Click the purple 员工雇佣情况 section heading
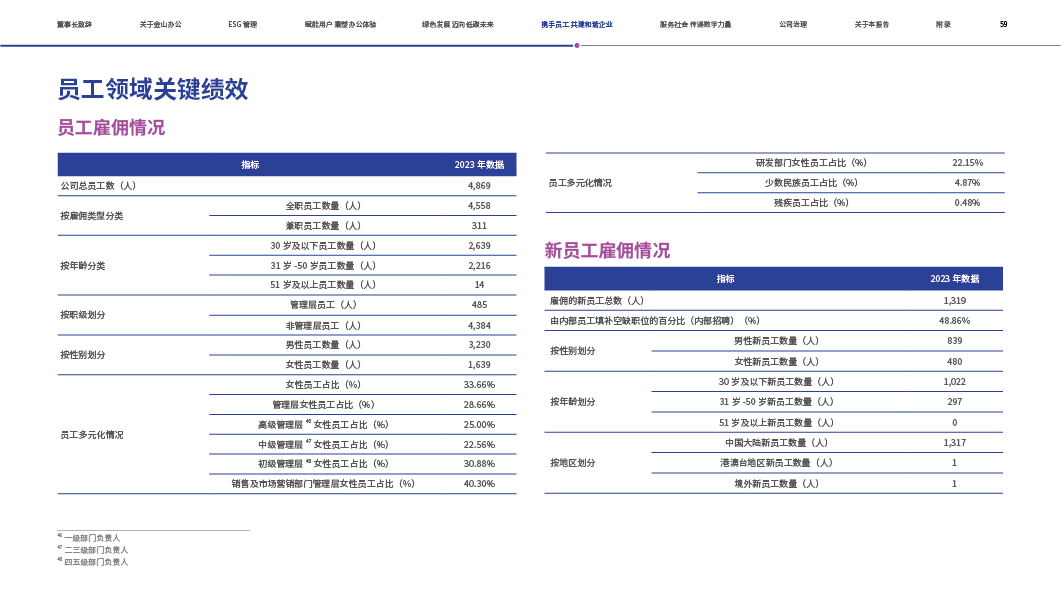The width and height of the screenshot is (1061, 596). click(111, 128)
